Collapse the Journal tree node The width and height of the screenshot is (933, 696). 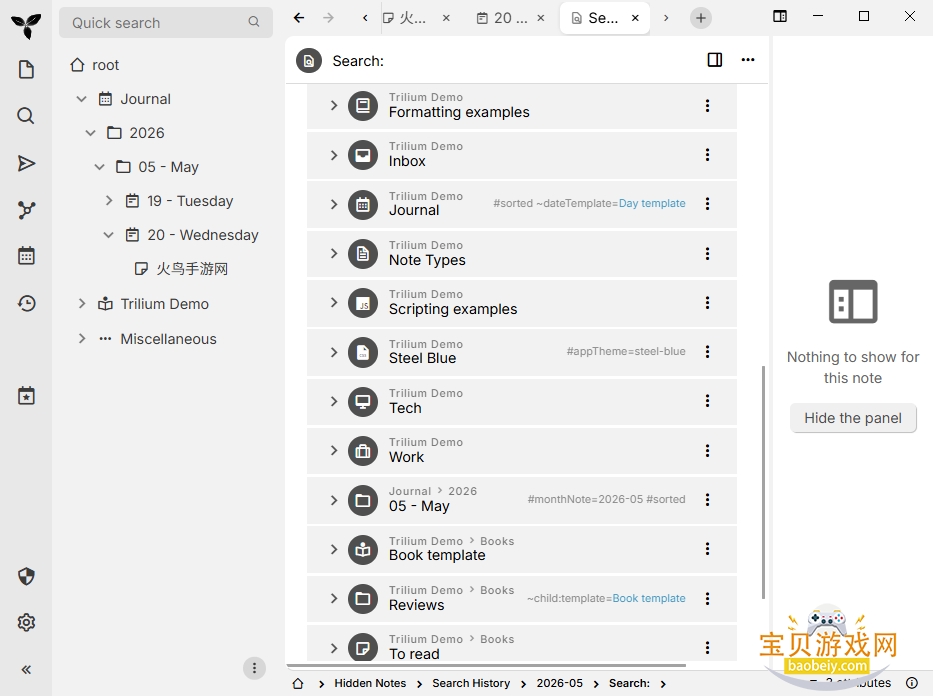coord(82,99)
